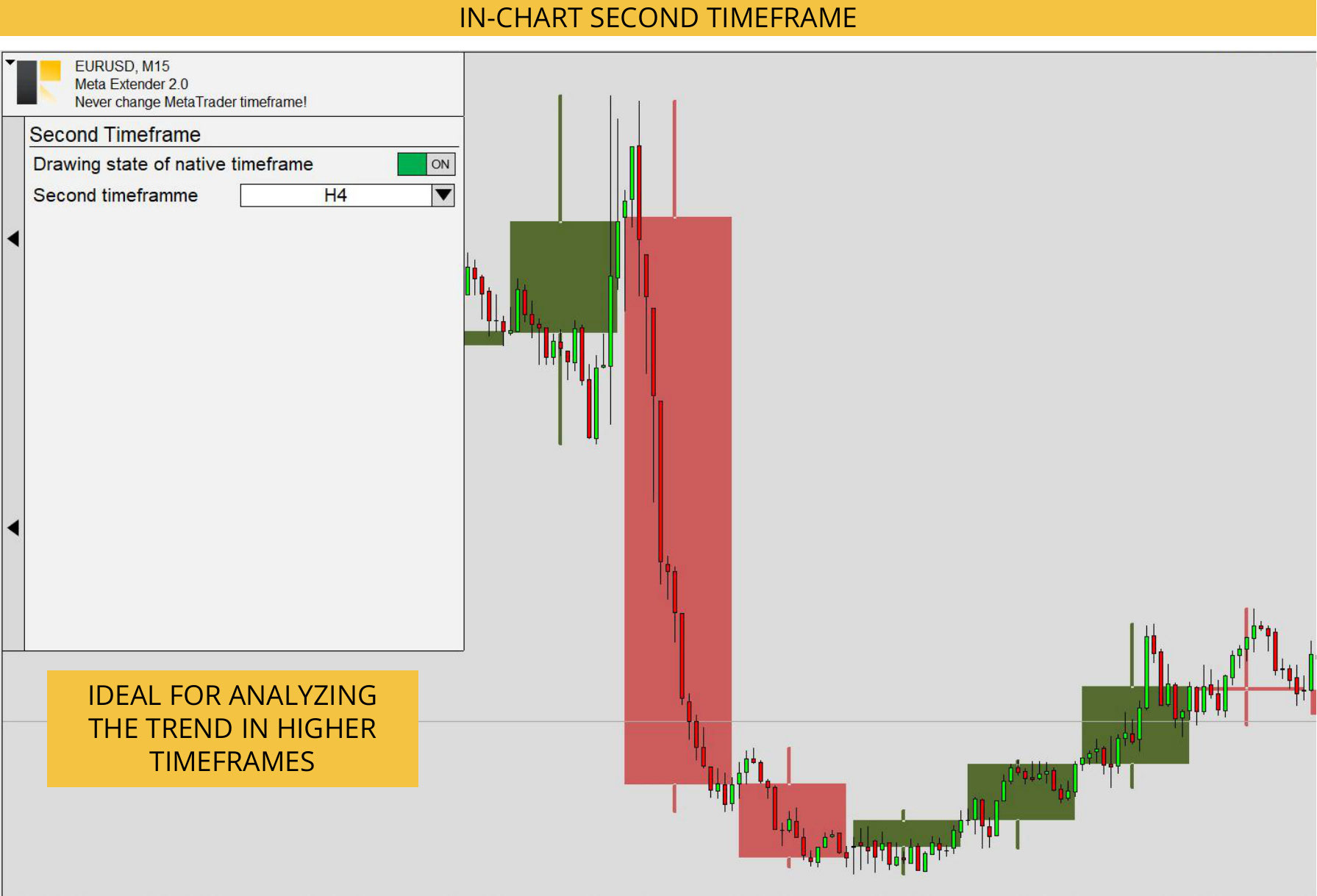Click the 'Drawing state of native timeframe' label
The height and width of the screenshot is (896, 1317).
point(173,164)
